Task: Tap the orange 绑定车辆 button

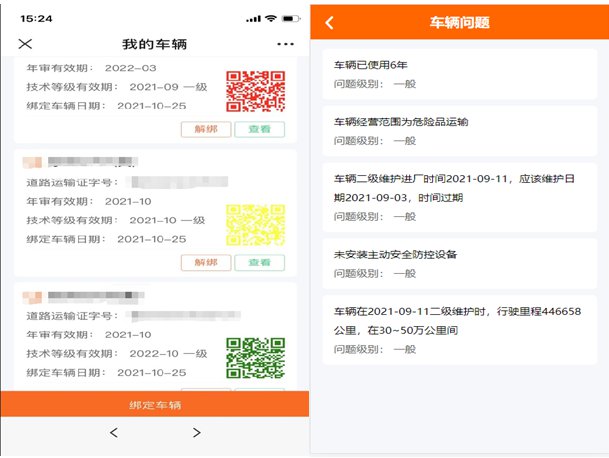Action: (154, 404)
